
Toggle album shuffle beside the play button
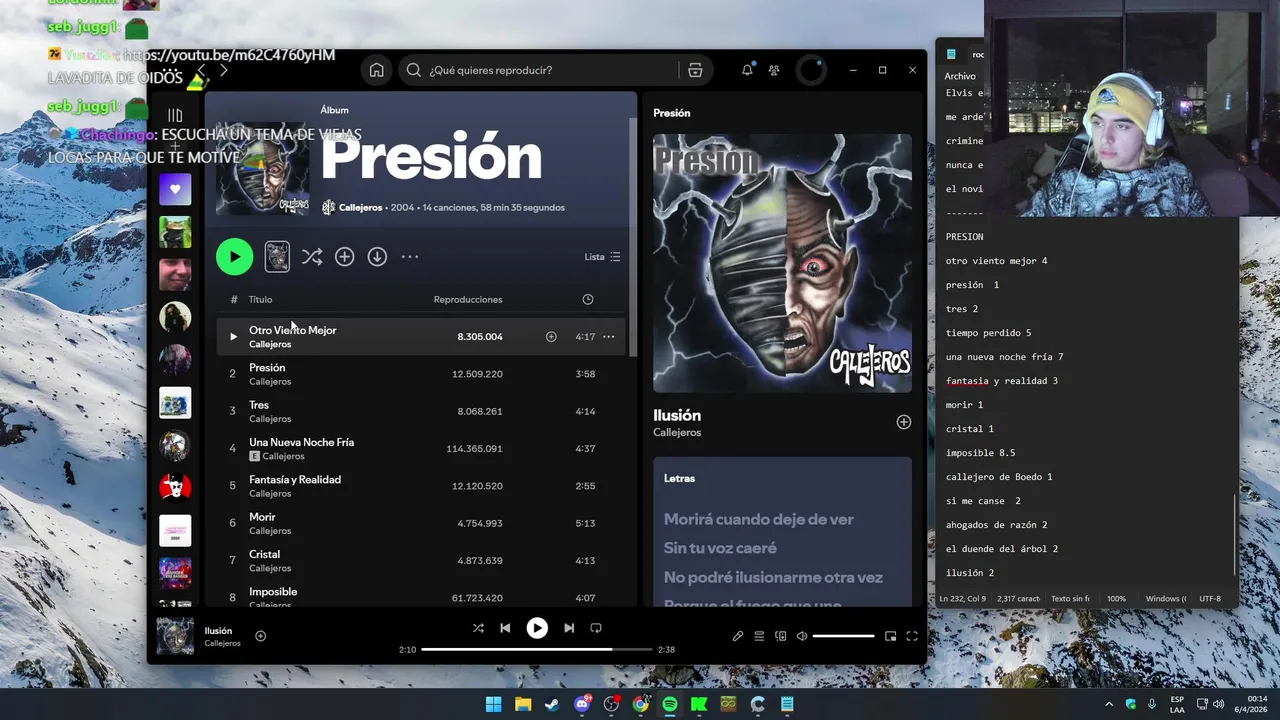312,257
